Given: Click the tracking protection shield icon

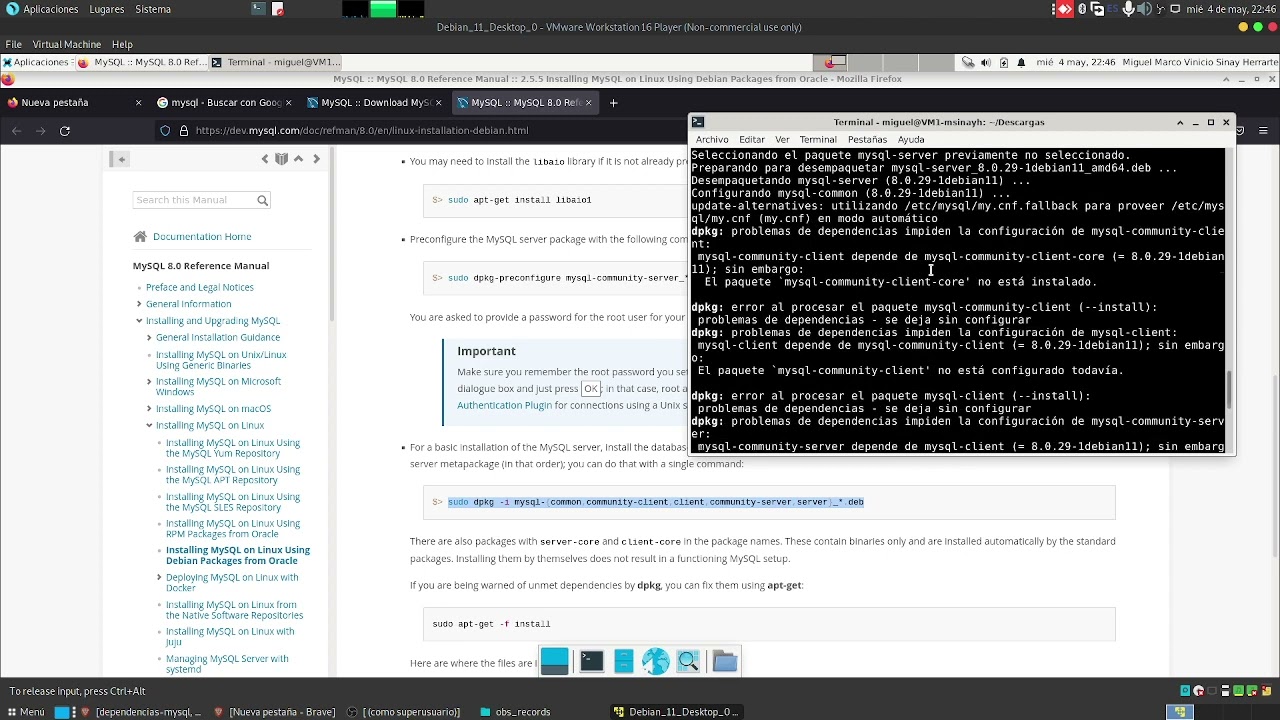Looking at the screenshot, I should 166,130.
